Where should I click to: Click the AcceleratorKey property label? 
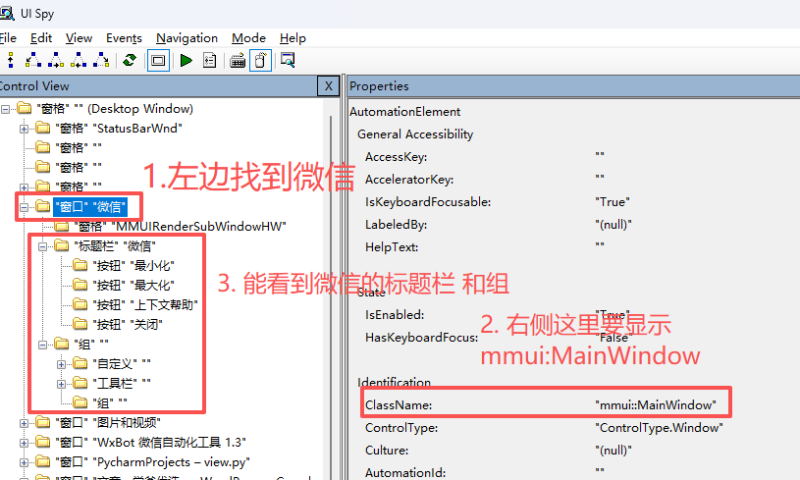pos(409,180)
